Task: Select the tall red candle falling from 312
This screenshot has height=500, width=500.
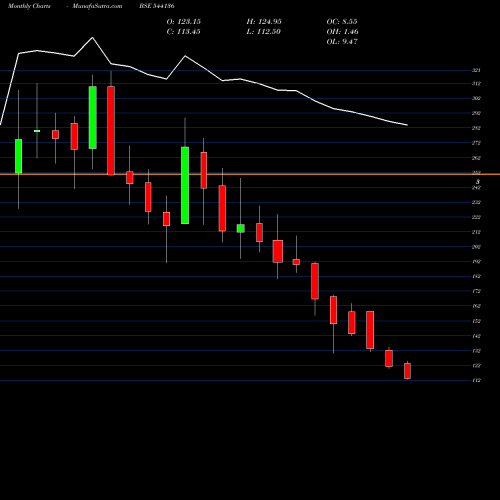Action: coord(111,130)
